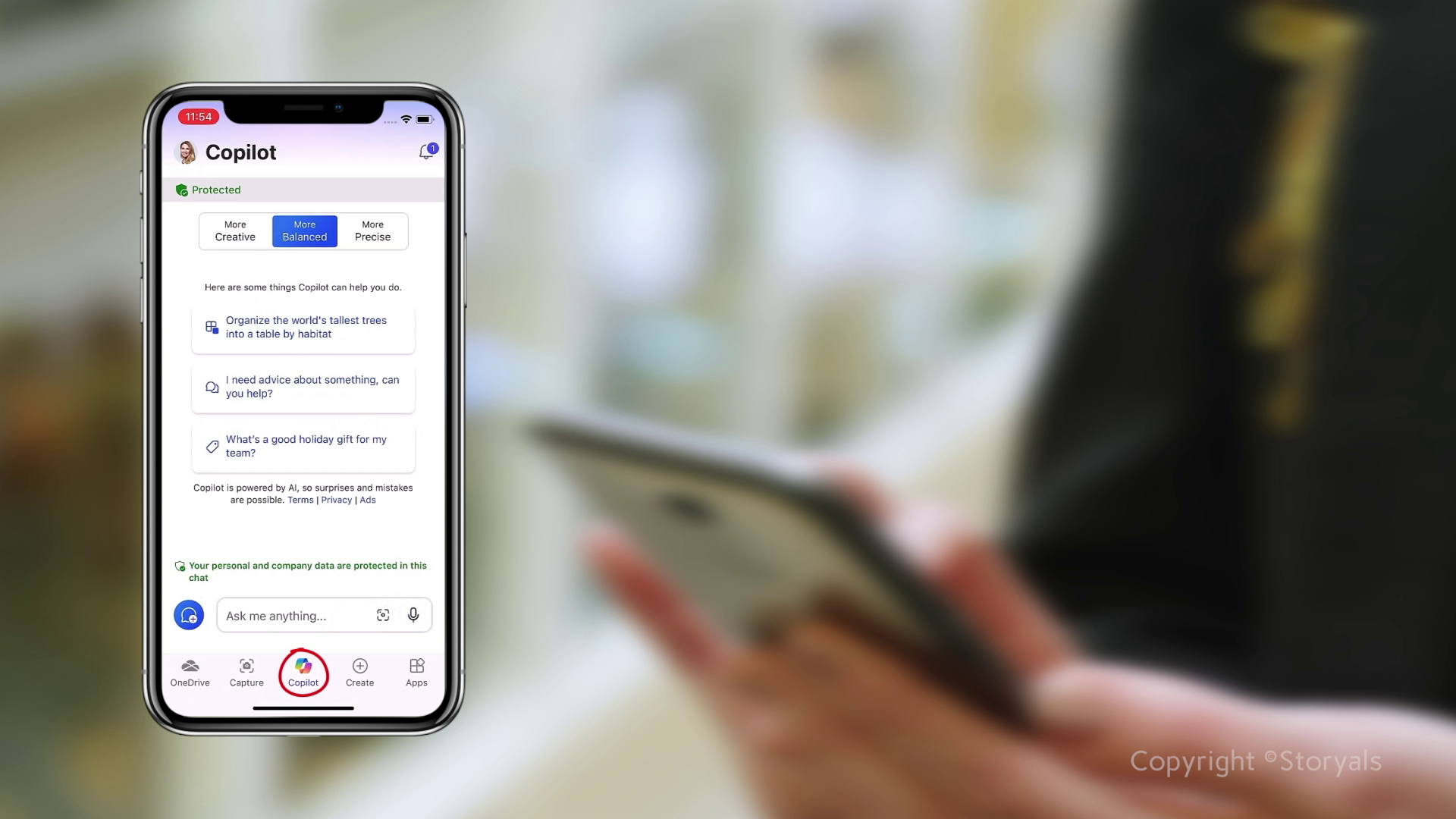
Task: Tap the camera/image scan icon
Action: 383,615
